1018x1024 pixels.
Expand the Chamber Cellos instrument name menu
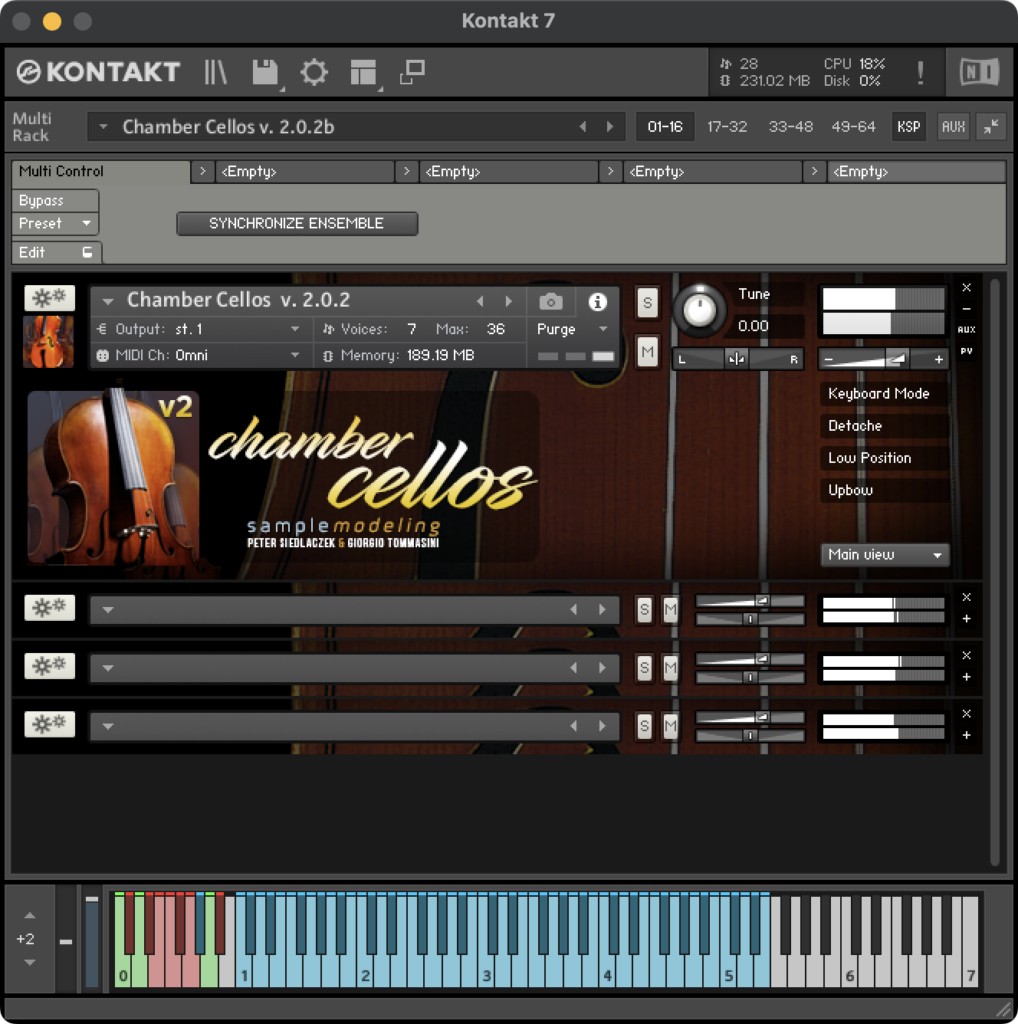(x=108, y=301)
